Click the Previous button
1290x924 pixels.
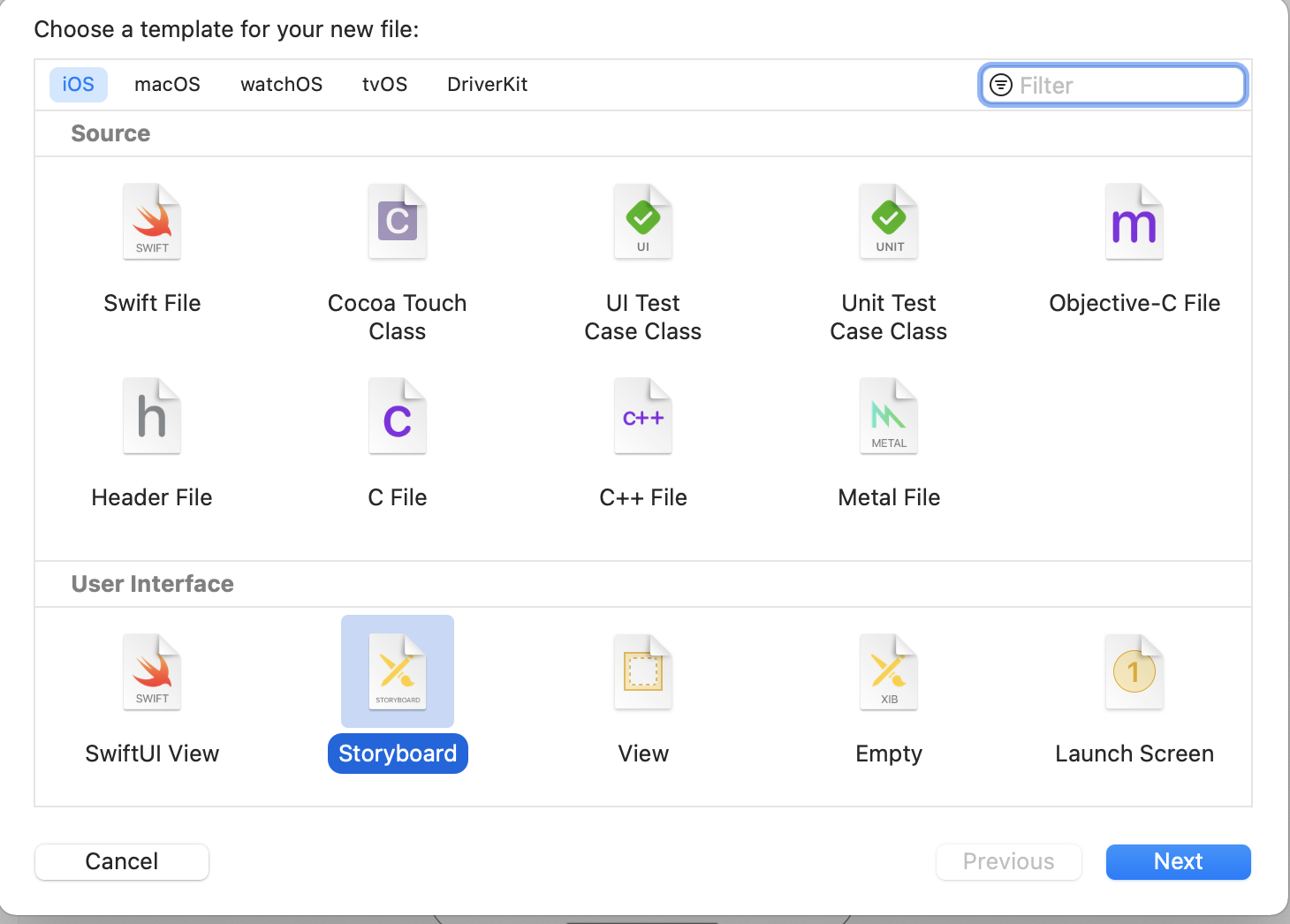click(x=1009, y=862)
